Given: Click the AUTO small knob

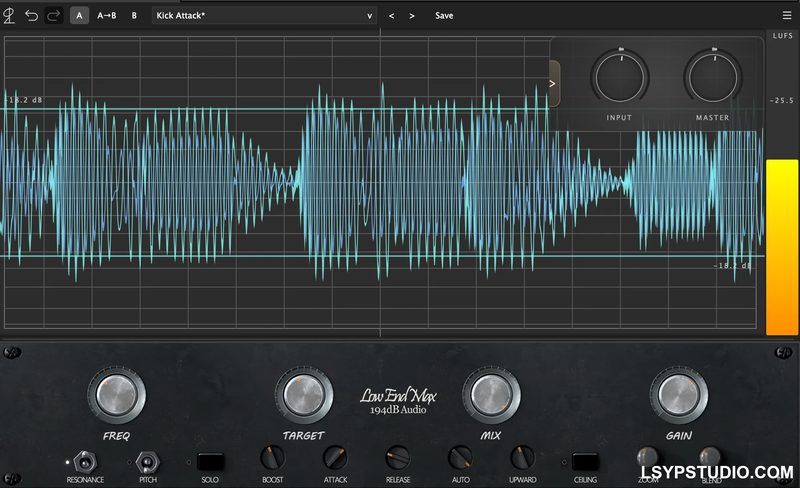Looking at the screenshot, I should [x=460, y=457].
